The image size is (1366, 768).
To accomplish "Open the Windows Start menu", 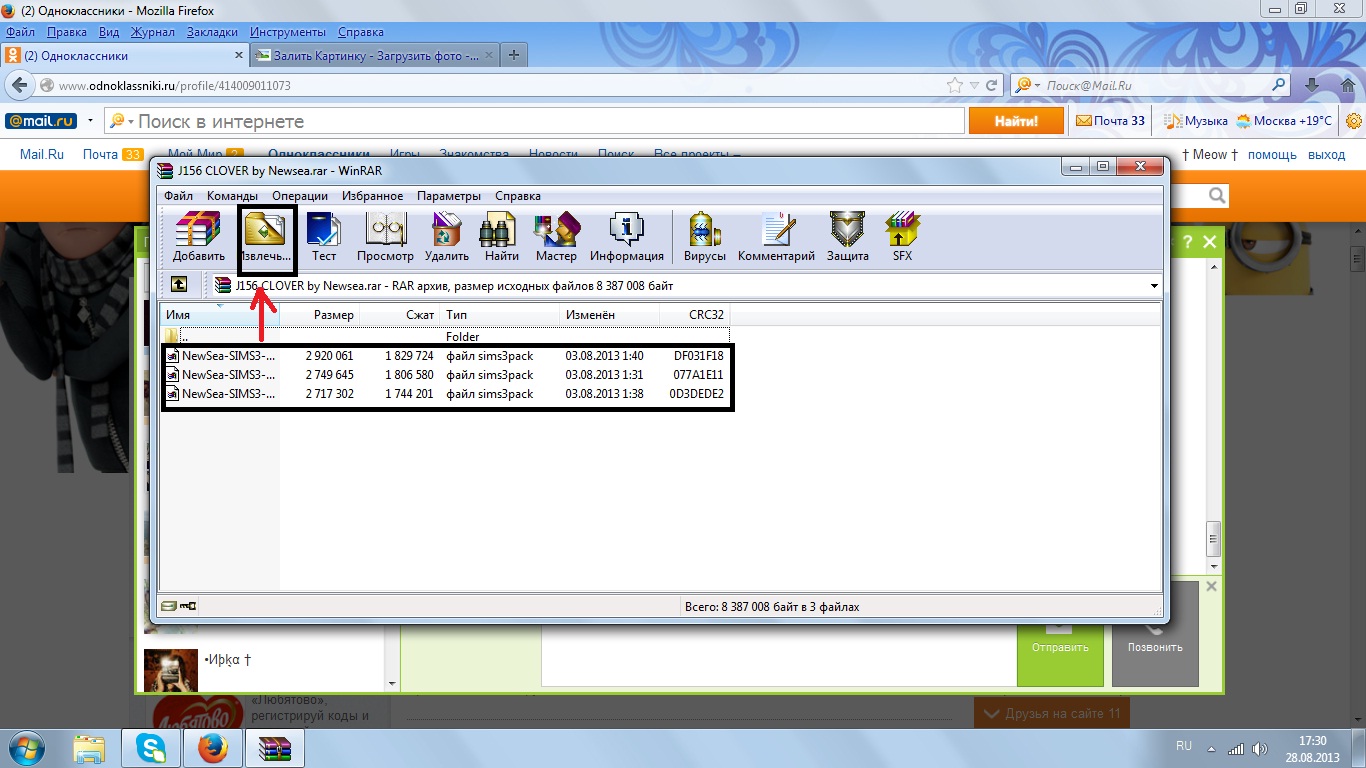I will click(x=26, y=748).
